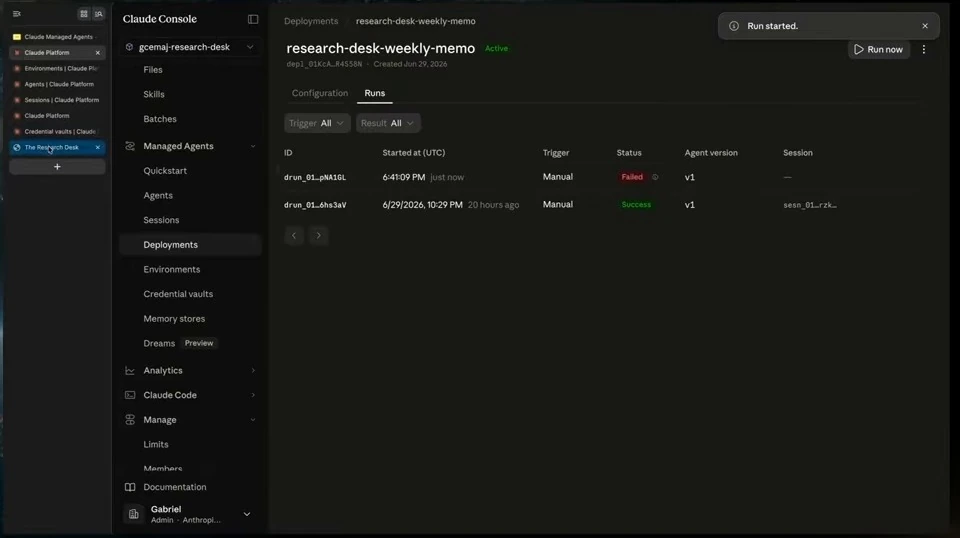The height and width of the screenshot is (538, 960).
Task: Open Limits under Manage
Action: (156, 444)
